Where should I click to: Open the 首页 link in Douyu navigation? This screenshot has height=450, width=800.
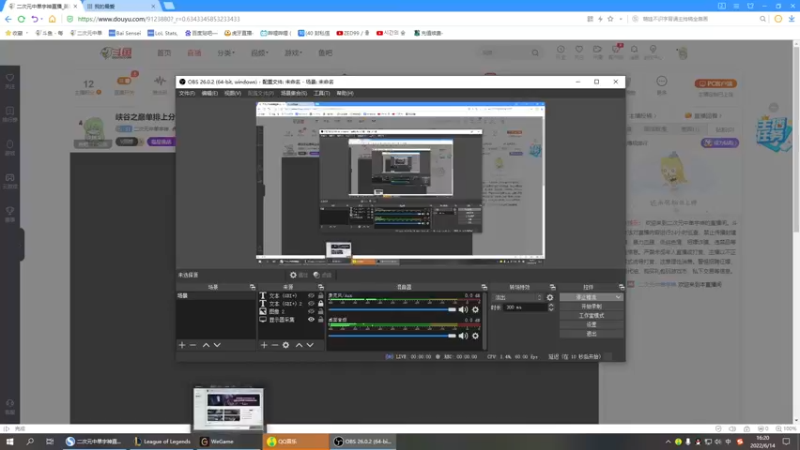coord(164,53)
